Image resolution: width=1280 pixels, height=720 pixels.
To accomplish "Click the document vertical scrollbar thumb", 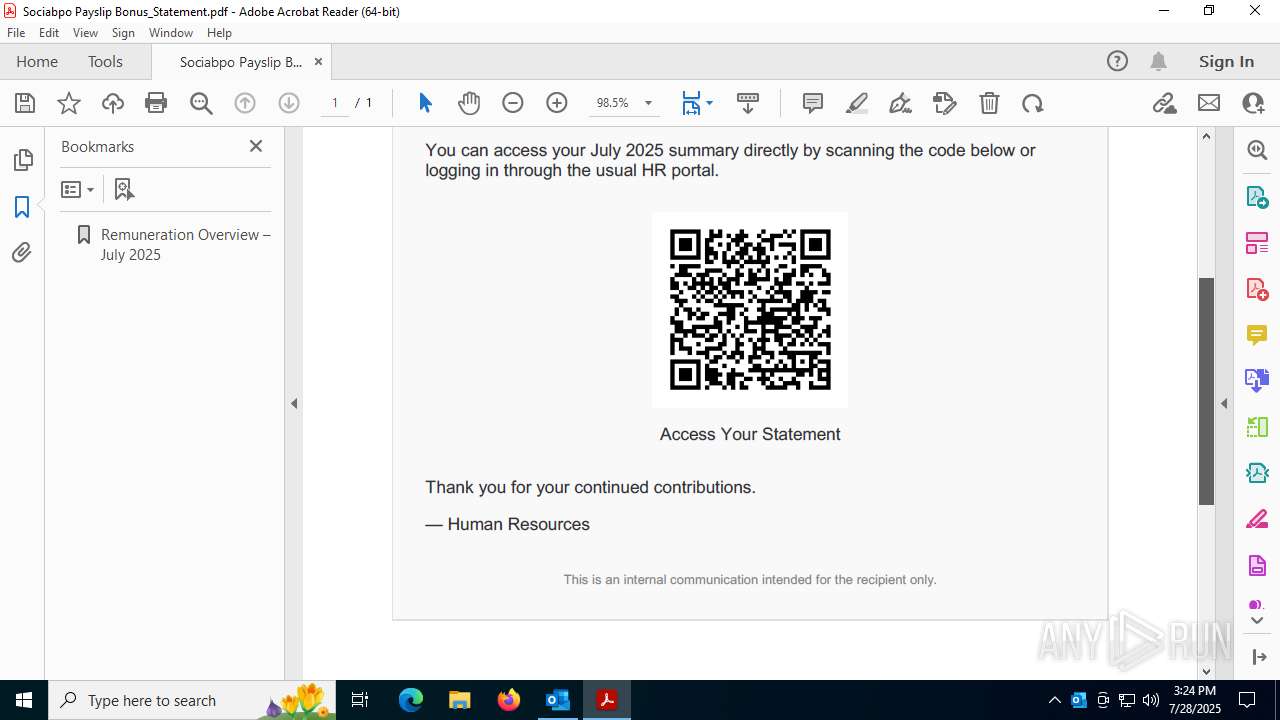I will tap(1206, 391).
